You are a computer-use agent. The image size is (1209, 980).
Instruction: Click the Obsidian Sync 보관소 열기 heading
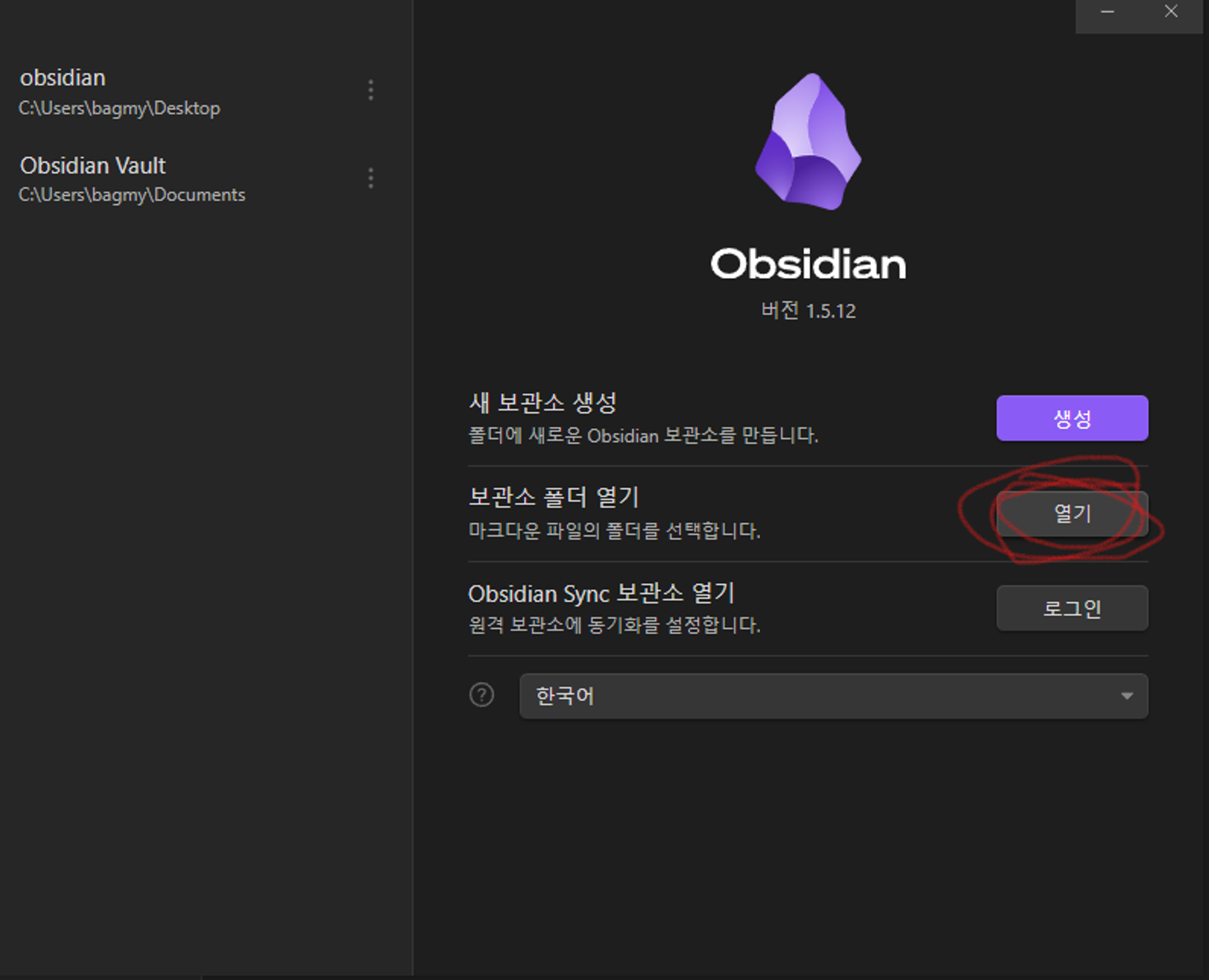coord(601,593)
